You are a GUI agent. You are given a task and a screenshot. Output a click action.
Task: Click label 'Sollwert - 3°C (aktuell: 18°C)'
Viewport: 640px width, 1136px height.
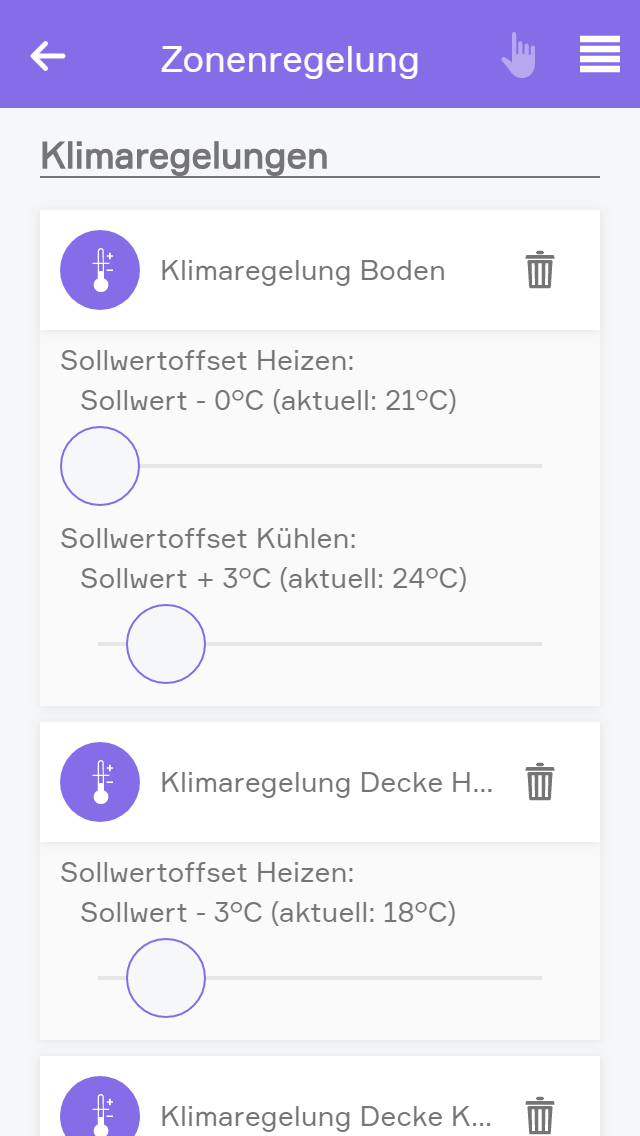(268, 913)
